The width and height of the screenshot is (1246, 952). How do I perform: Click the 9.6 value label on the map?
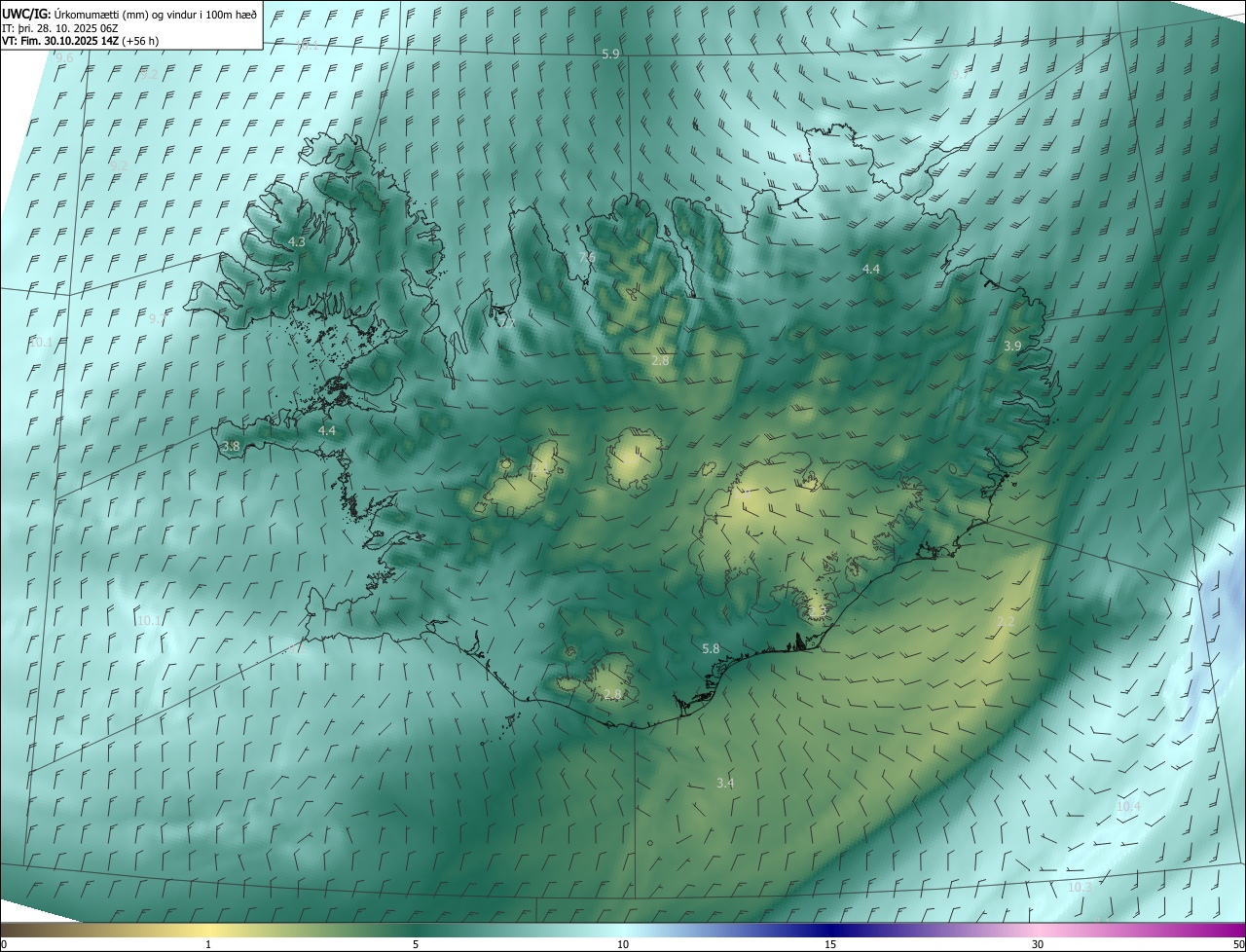65,58
